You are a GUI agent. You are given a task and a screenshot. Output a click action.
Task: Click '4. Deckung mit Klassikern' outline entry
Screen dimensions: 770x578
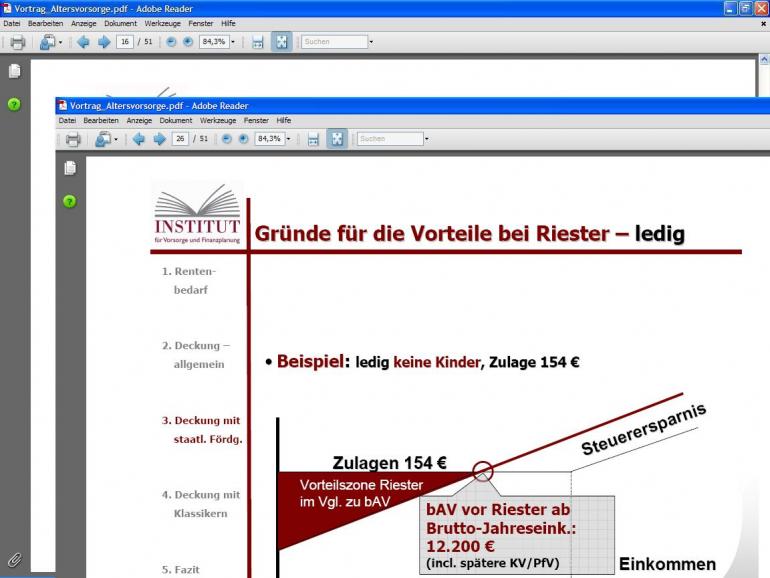pyautogui.click(x=201, y=504)
